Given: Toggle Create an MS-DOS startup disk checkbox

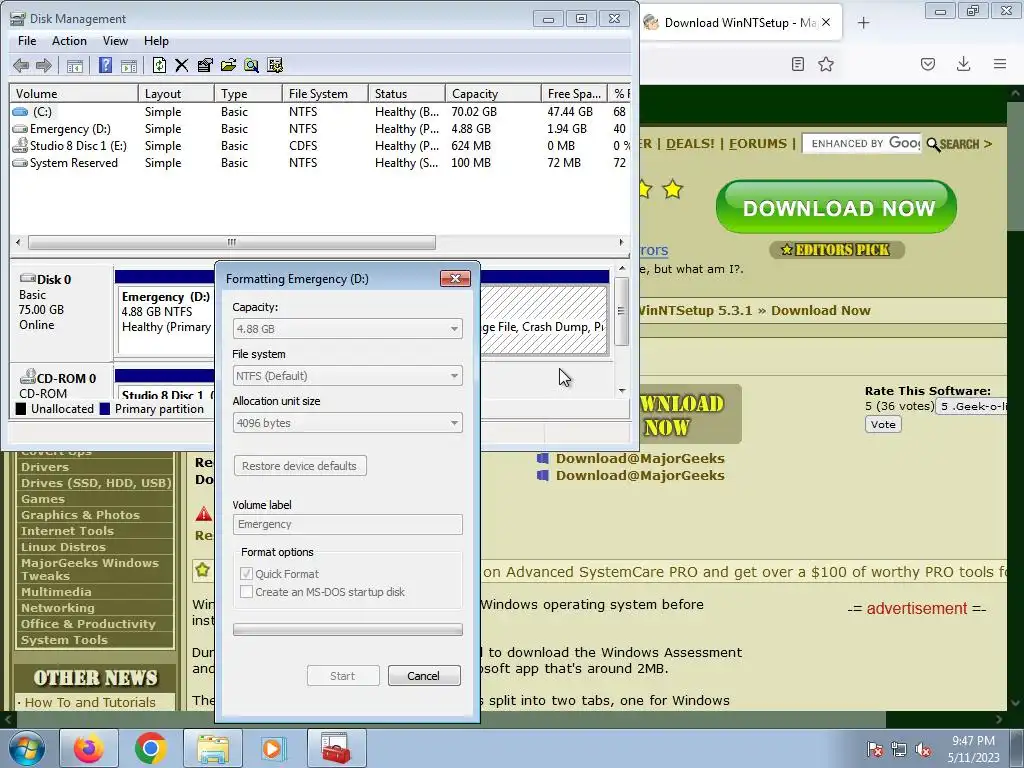Looking at the screenshot, I should point(246,592).
